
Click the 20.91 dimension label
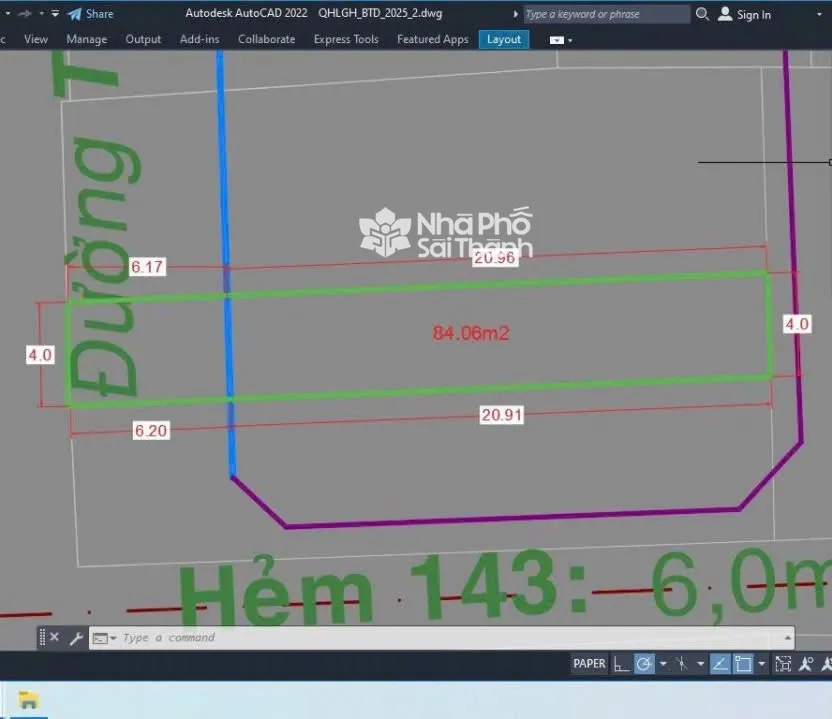(x=501, y=414)
